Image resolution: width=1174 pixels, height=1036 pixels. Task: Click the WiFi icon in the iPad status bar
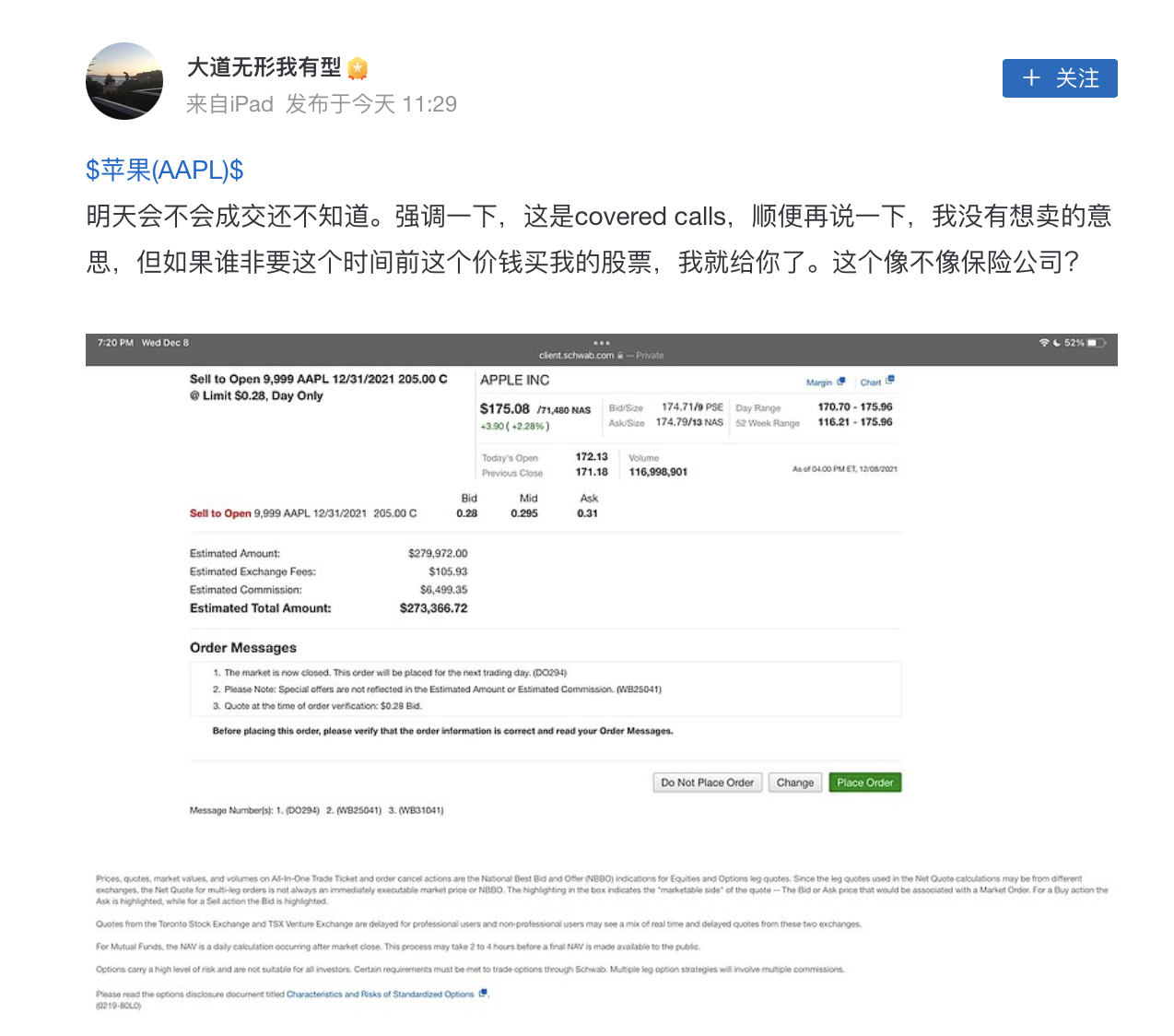click(x=1044, y=342)
